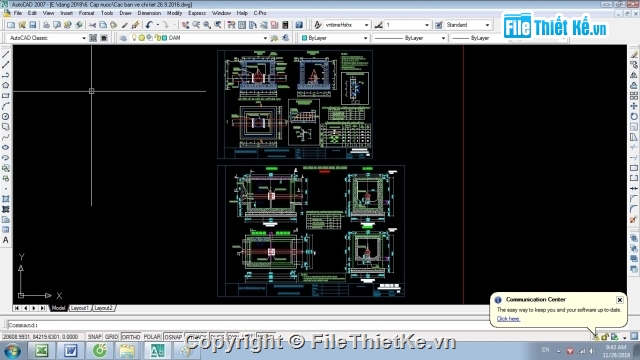Select the Line tool in Draw toolbar
The image size is (640, 360).
coord(6,54)
